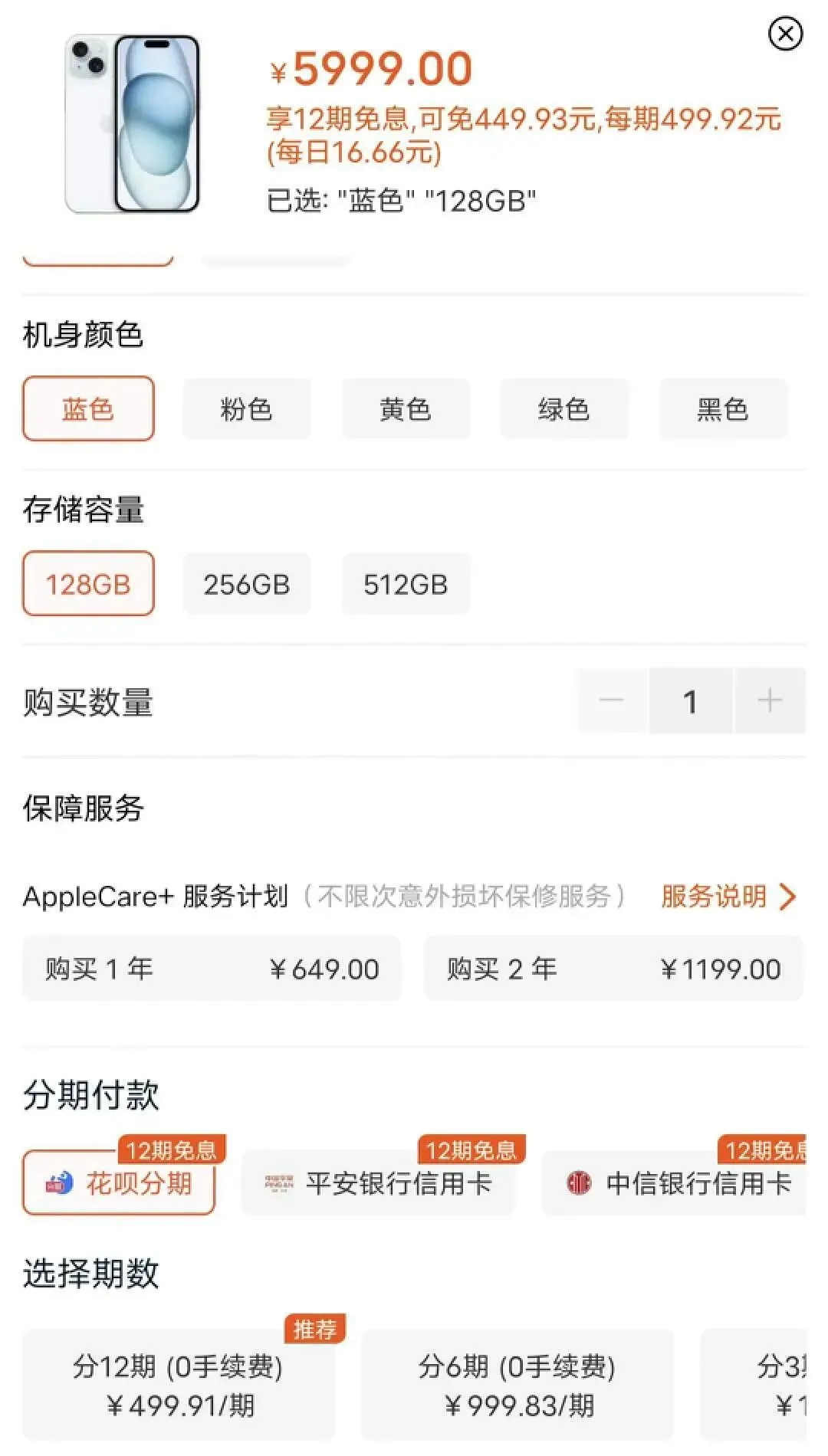Select the 蓝色 body color
828x1456 pixels.
[x=88, y=408]
